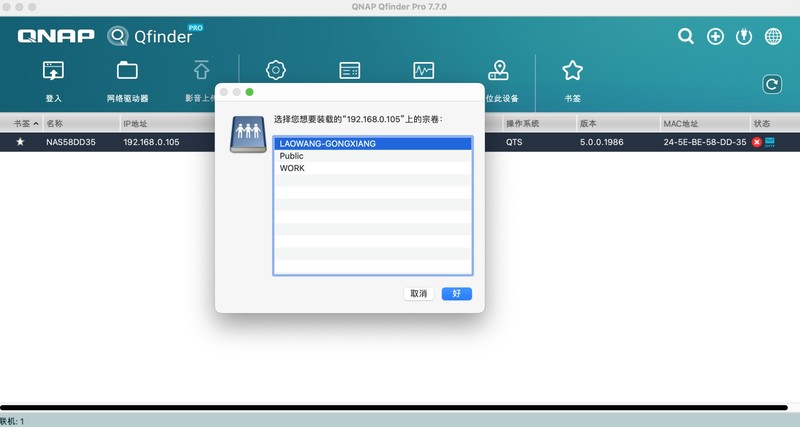800x427 pixels.
Task: Click the shared volume people icon
Action: 248,134
